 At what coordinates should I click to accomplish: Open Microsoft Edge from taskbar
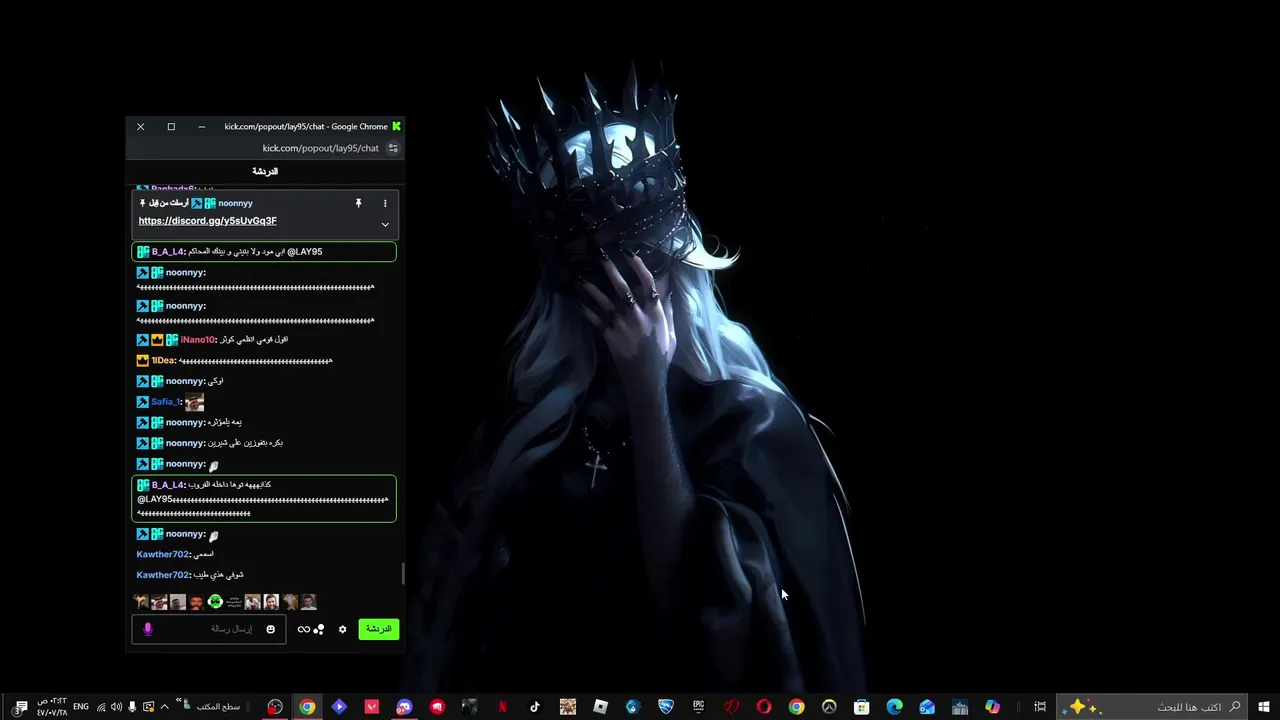pyautogui.click(x=894, y=707)
